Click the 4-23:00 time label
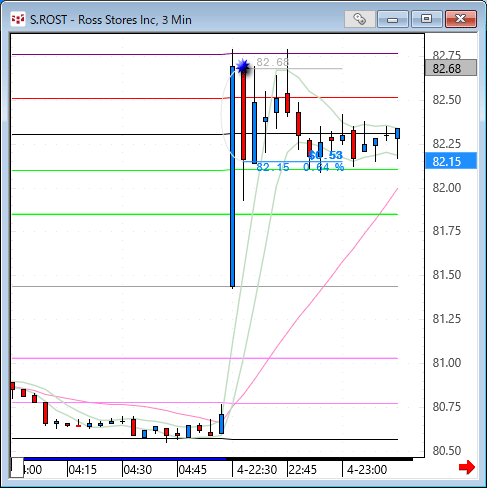The height and width of the screenshot is (488, 487). [367, 470]
